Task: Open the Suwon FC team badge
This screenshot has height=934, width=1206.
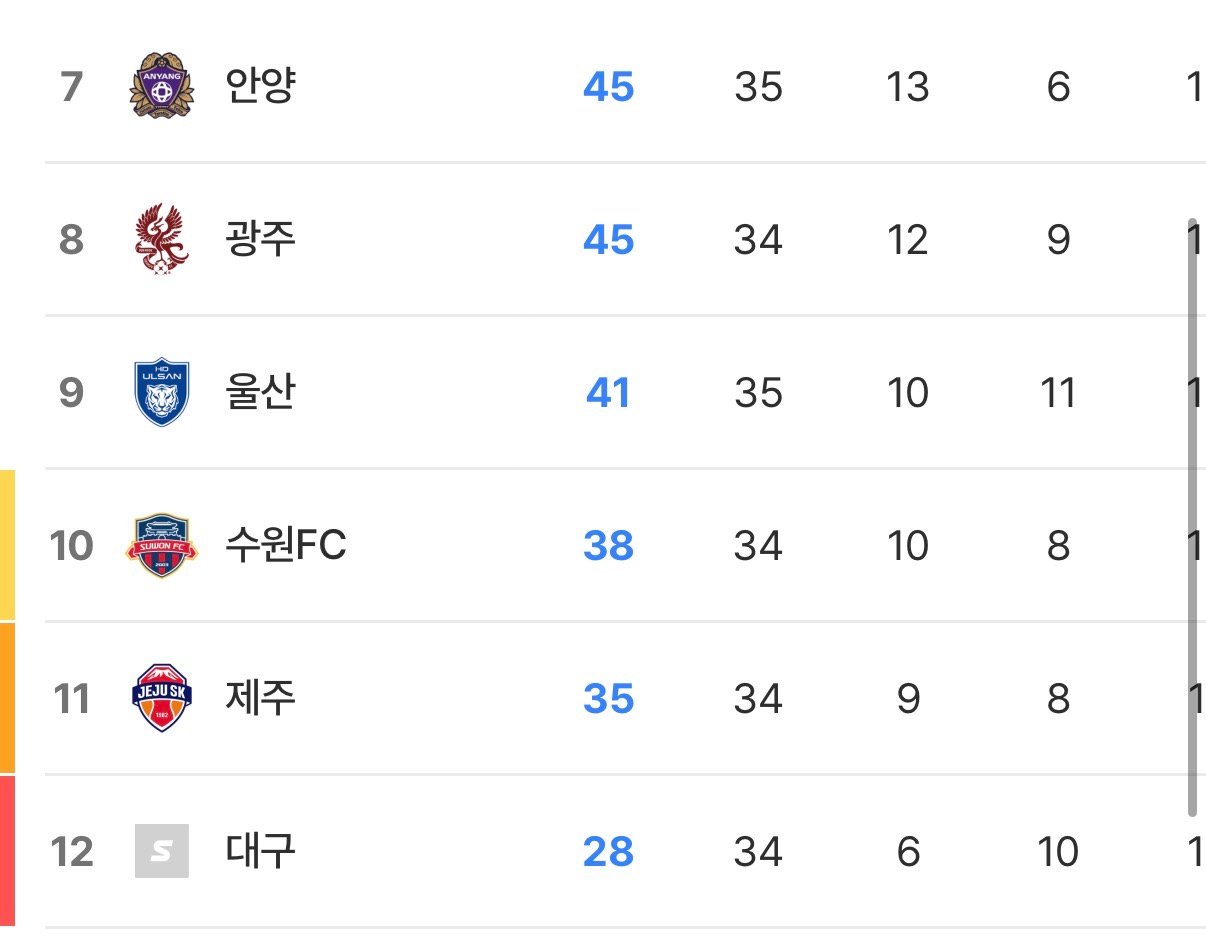Action: [x=161, y=545]
